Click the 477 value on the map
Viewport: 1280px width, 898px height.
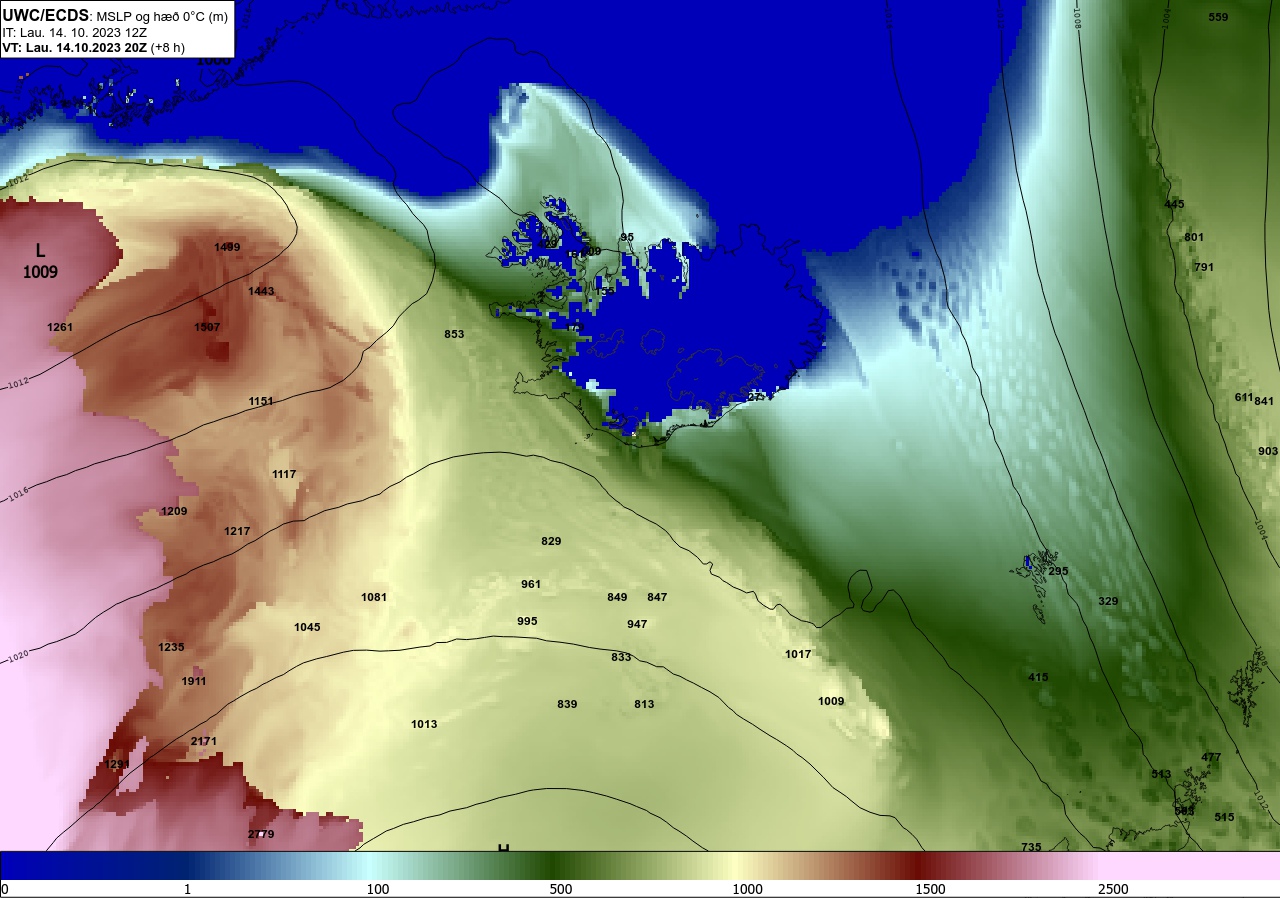pyautogui.click(x=1211, y=757)
